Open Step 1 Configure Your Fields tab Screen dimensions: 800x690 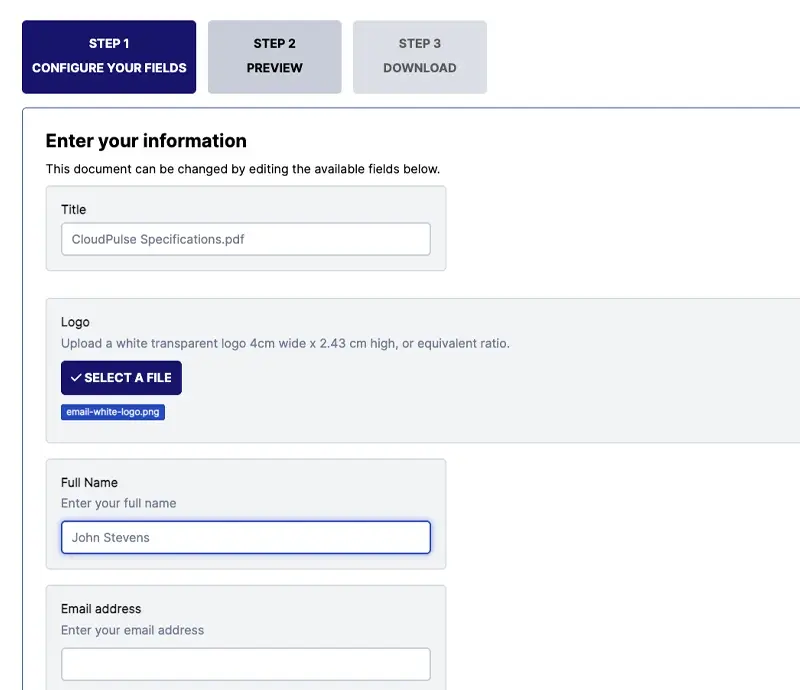(109, 57)
